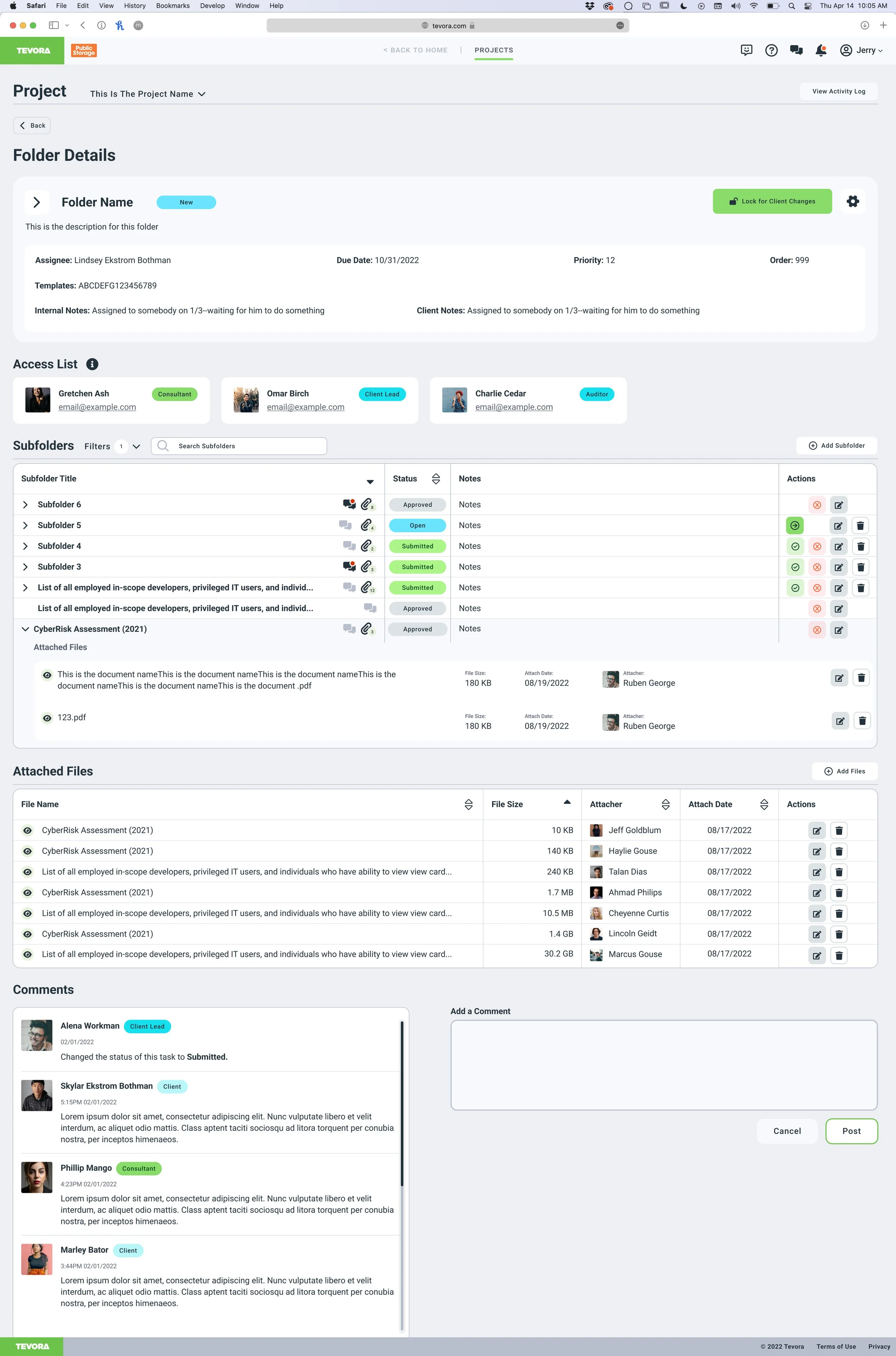Open the Bookmarks menu in the menu bar
The image size is (896, 1356).
173,6
